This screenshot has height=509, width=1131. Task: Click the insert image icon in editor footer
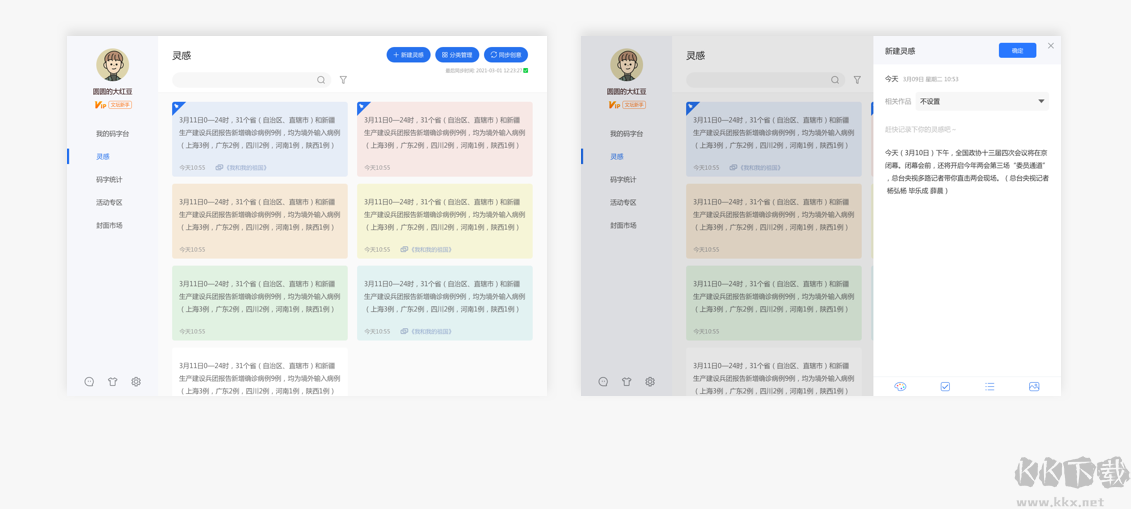click(1034, 387)
